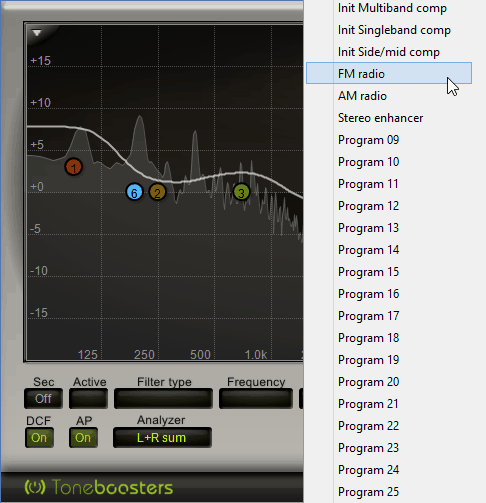Toggle the DCF On button
The height and width of the screenshot is (503, 486).
coord(39,438)
